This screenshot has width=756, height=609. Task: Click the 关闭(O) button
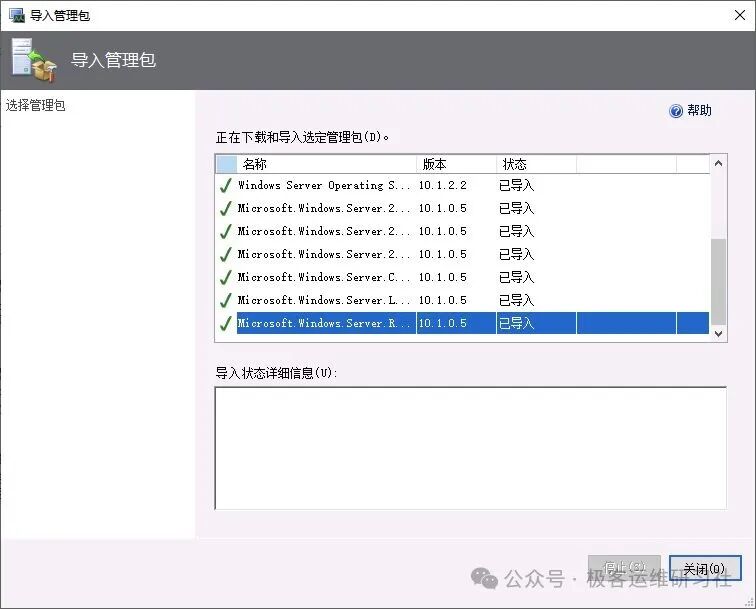704,568
